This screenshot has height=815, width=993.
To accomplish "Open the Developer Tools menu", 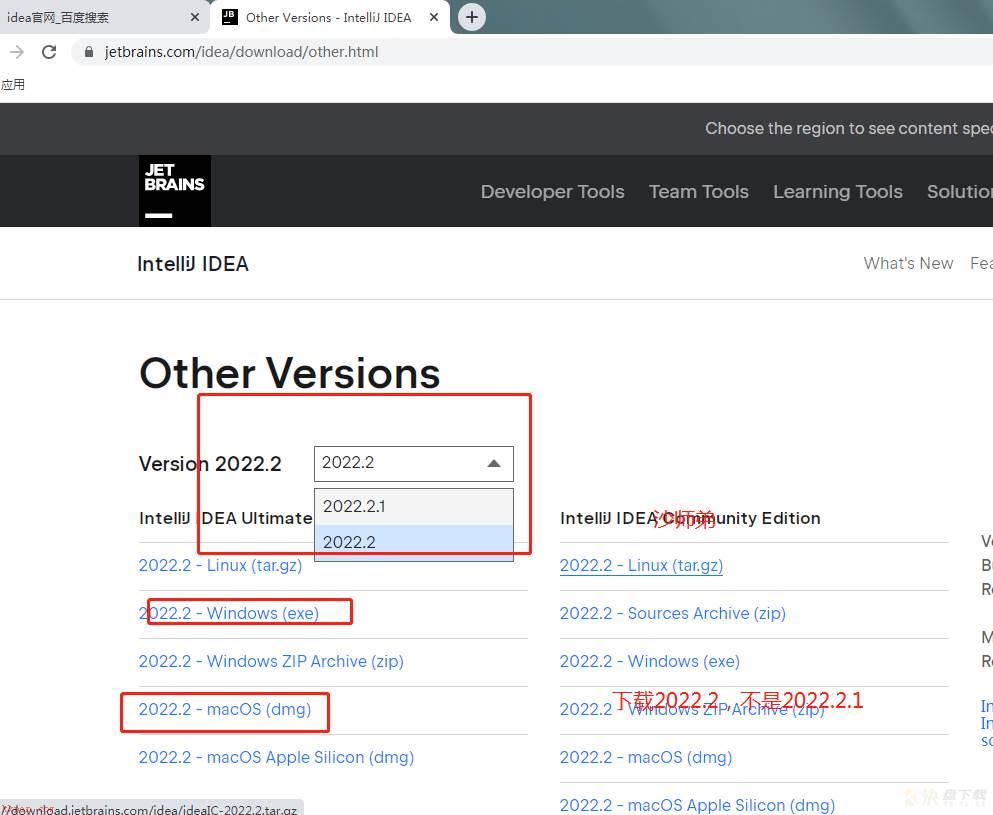I will click(x=552, y=191).
